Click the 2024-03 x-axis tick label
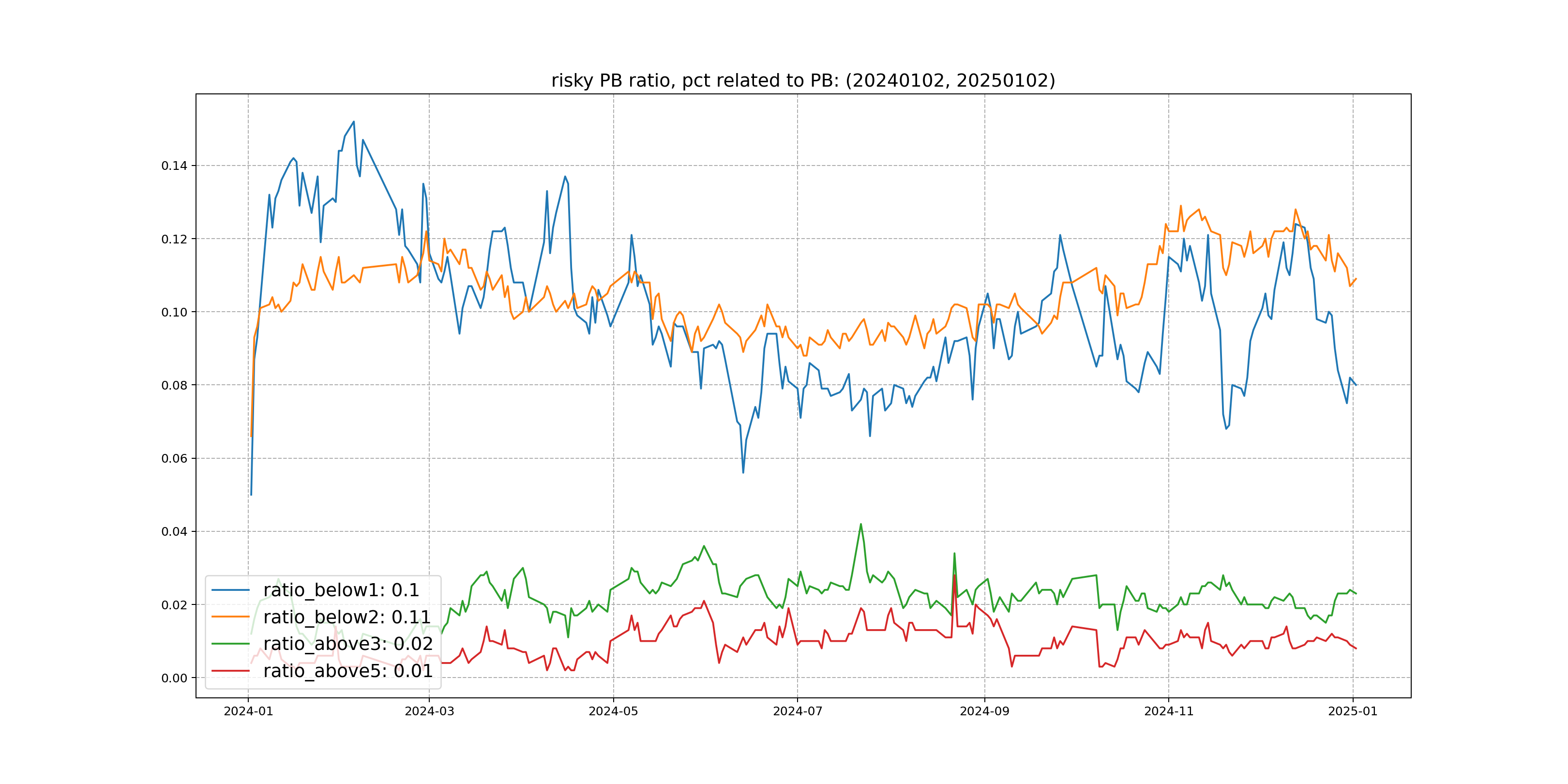The height and width of the screenshot is (784, 1568). click(429, 711)
